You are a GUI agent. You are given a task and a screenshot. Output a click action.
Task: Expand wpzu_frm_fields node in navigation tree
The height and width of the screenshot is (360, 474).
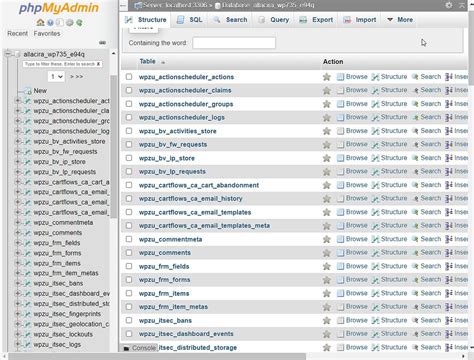pos(18,243)
